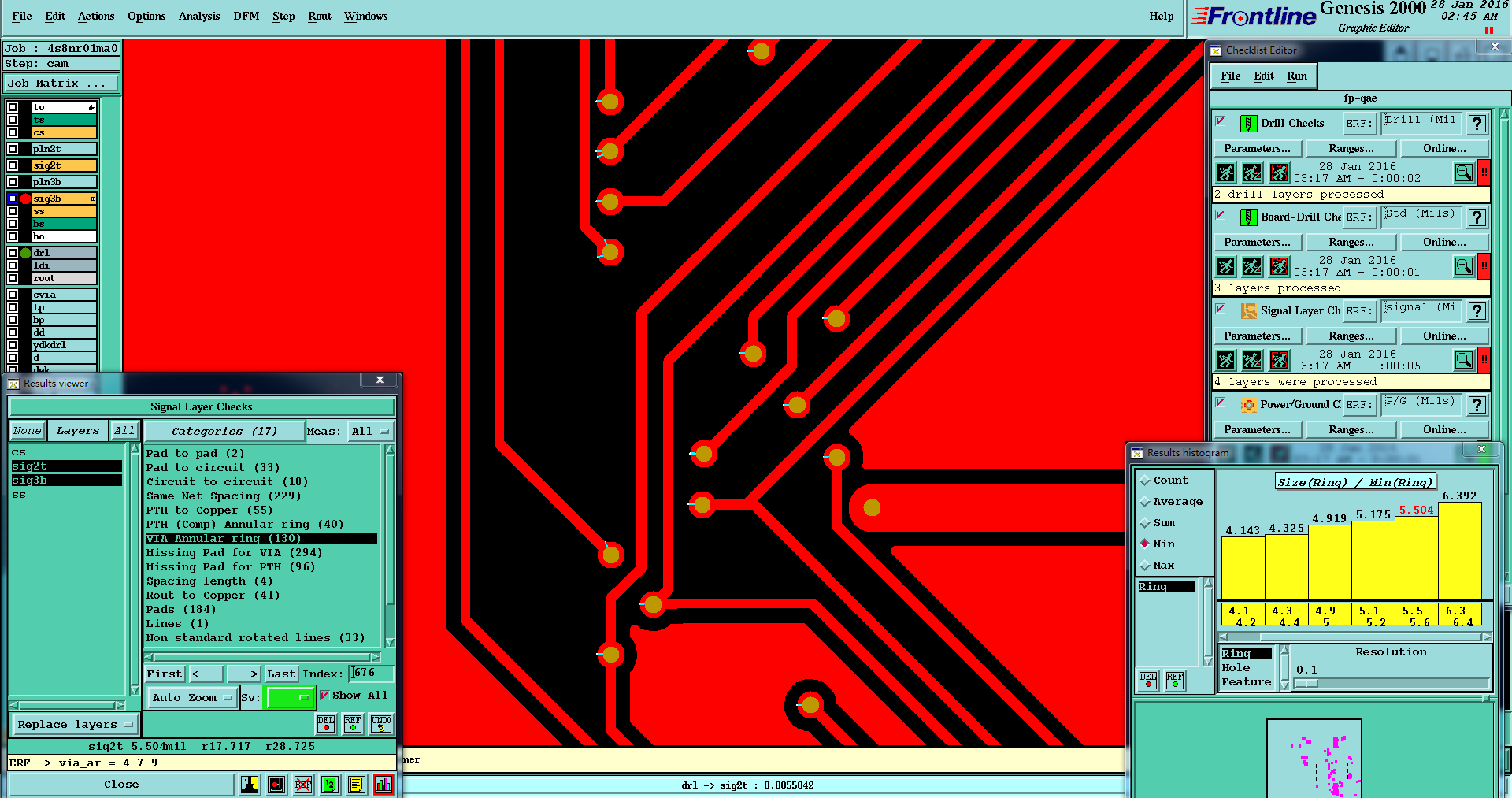Click the green 12 numbering icon

click(x=330, y=785)
